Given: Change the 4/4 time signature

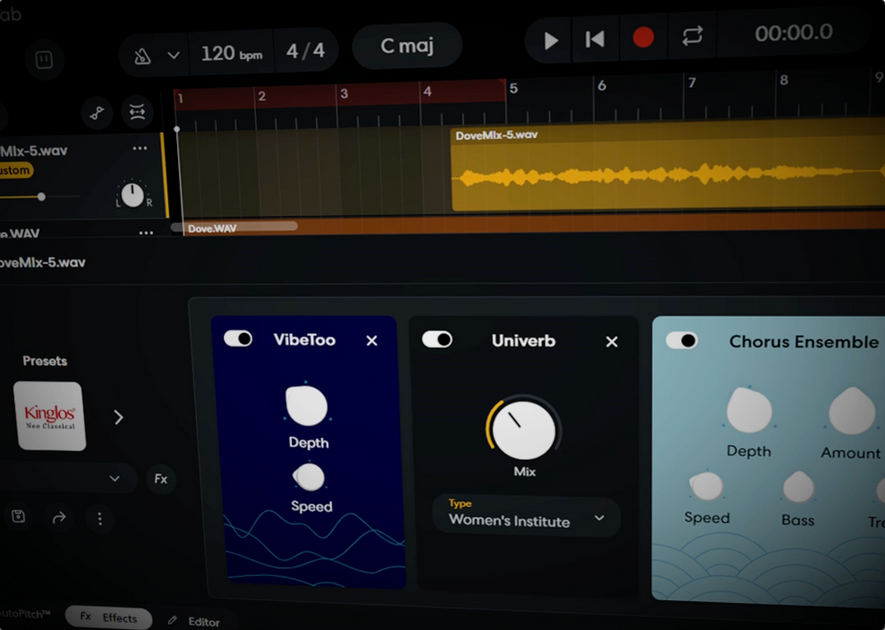Looking at the screenshot, I should click(x=306, y=51).
